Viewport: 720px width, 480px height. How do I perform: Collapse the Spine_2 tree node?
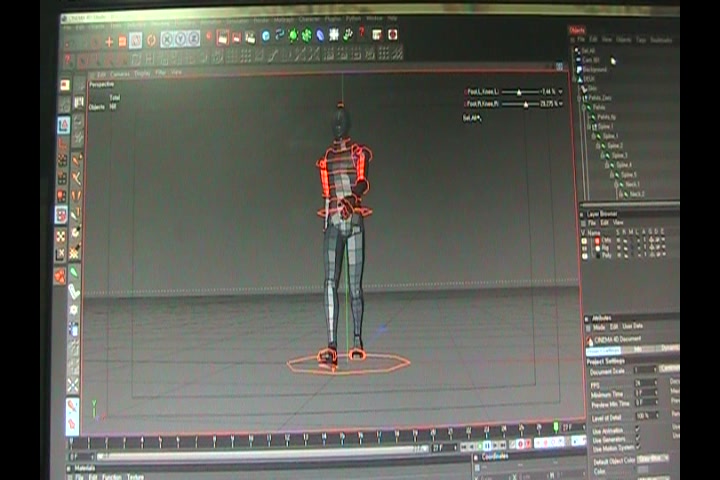tap(598, 146)
